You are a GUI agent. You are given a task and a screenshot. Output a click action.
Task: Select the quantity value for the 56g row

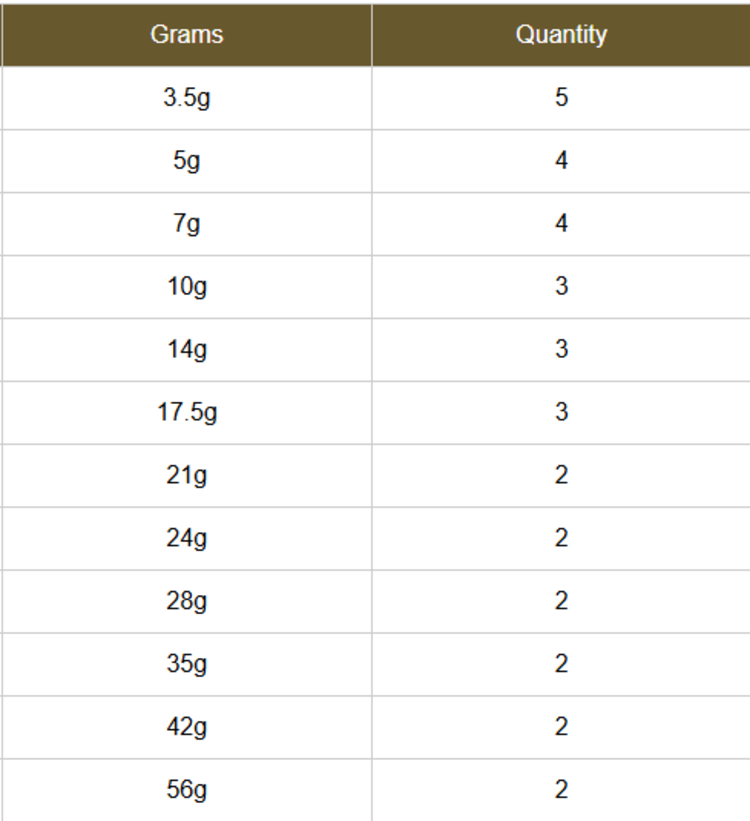click(561, 791)
